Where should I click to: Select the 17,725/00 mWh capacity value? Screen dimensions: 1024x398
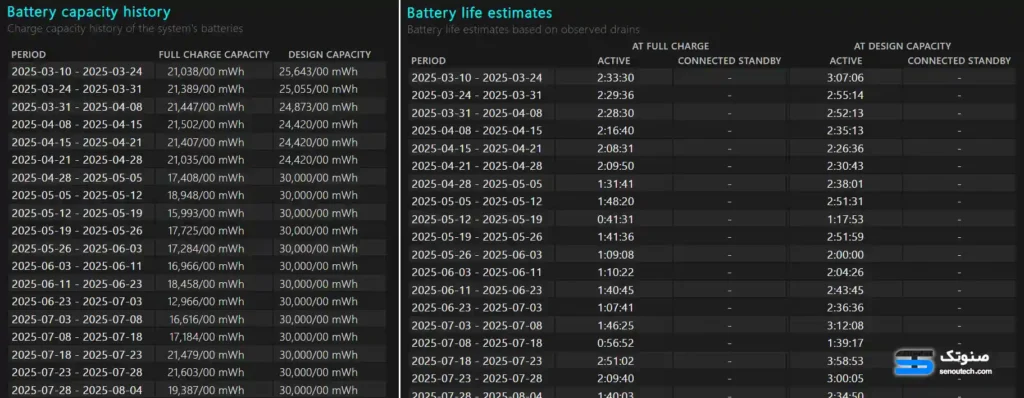[x=206, y=231]
